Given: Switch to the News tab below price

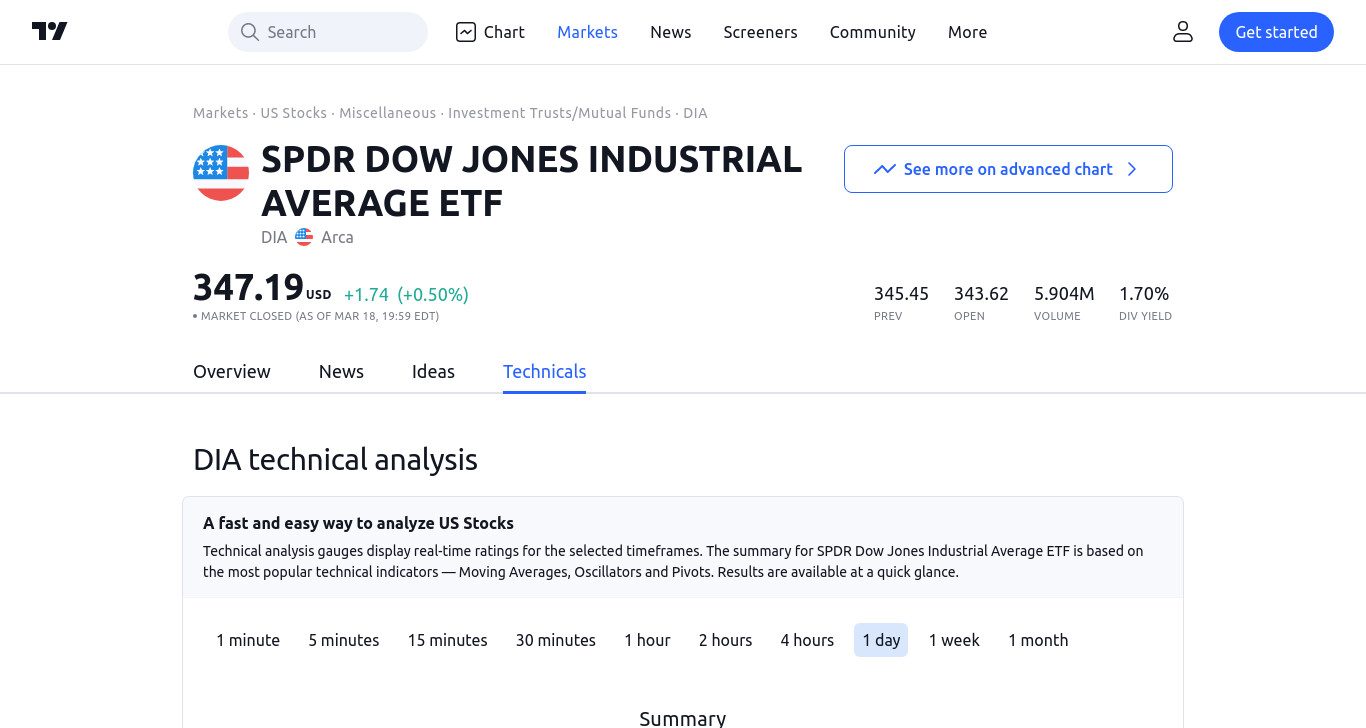Looking at the screenshot, I should tap(341, 371).
